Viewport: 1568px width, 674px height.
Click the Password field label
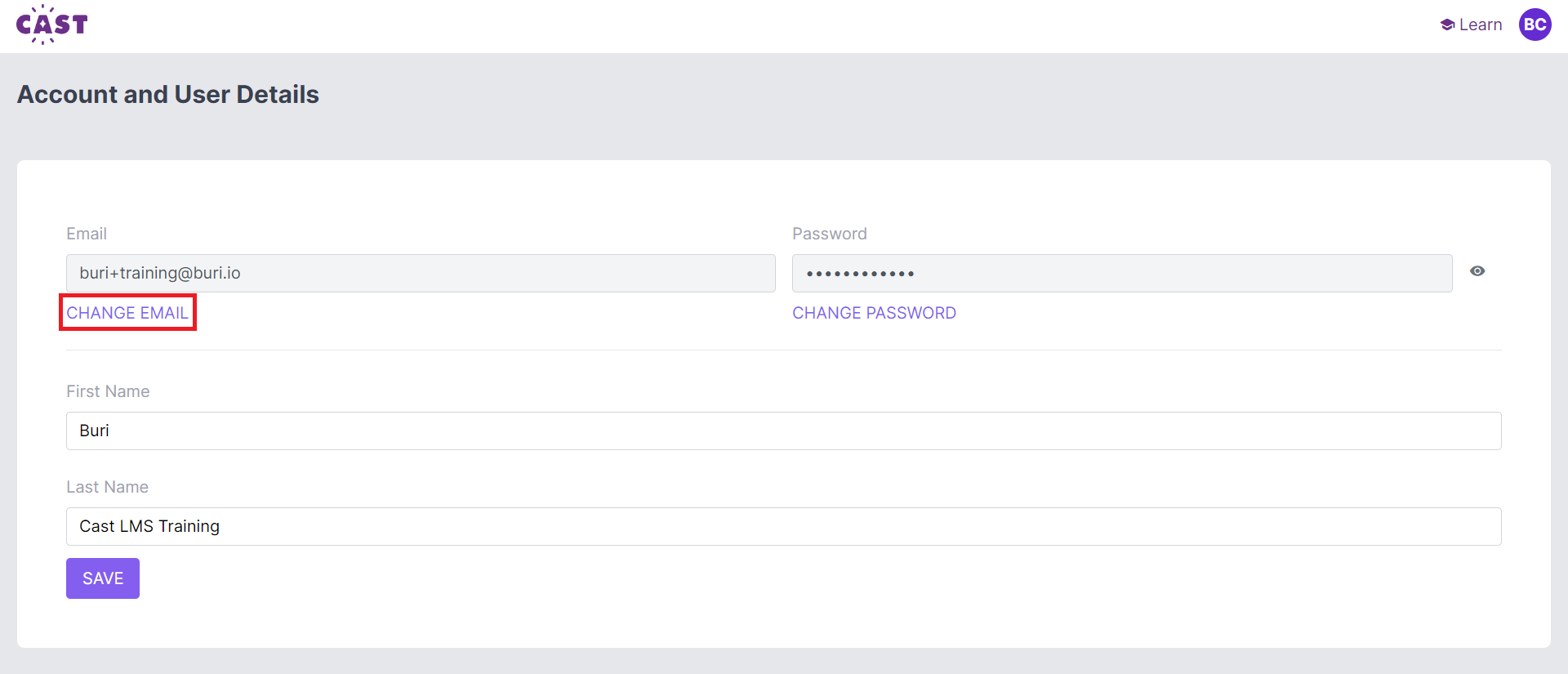tap(829, 234)
